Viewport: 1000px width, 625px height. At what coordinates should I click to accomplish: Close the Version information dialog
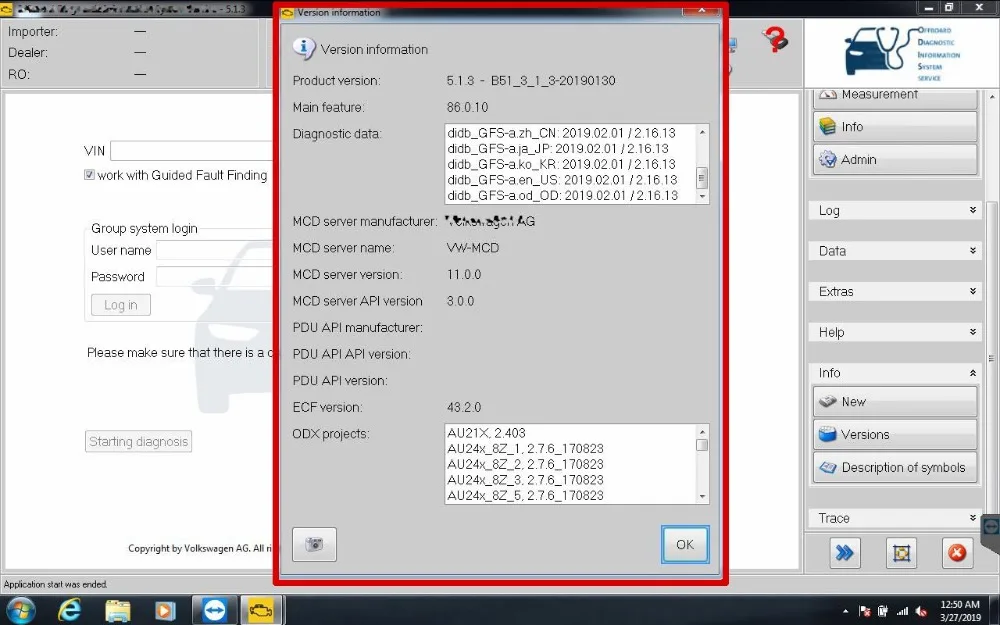[700, 10]
